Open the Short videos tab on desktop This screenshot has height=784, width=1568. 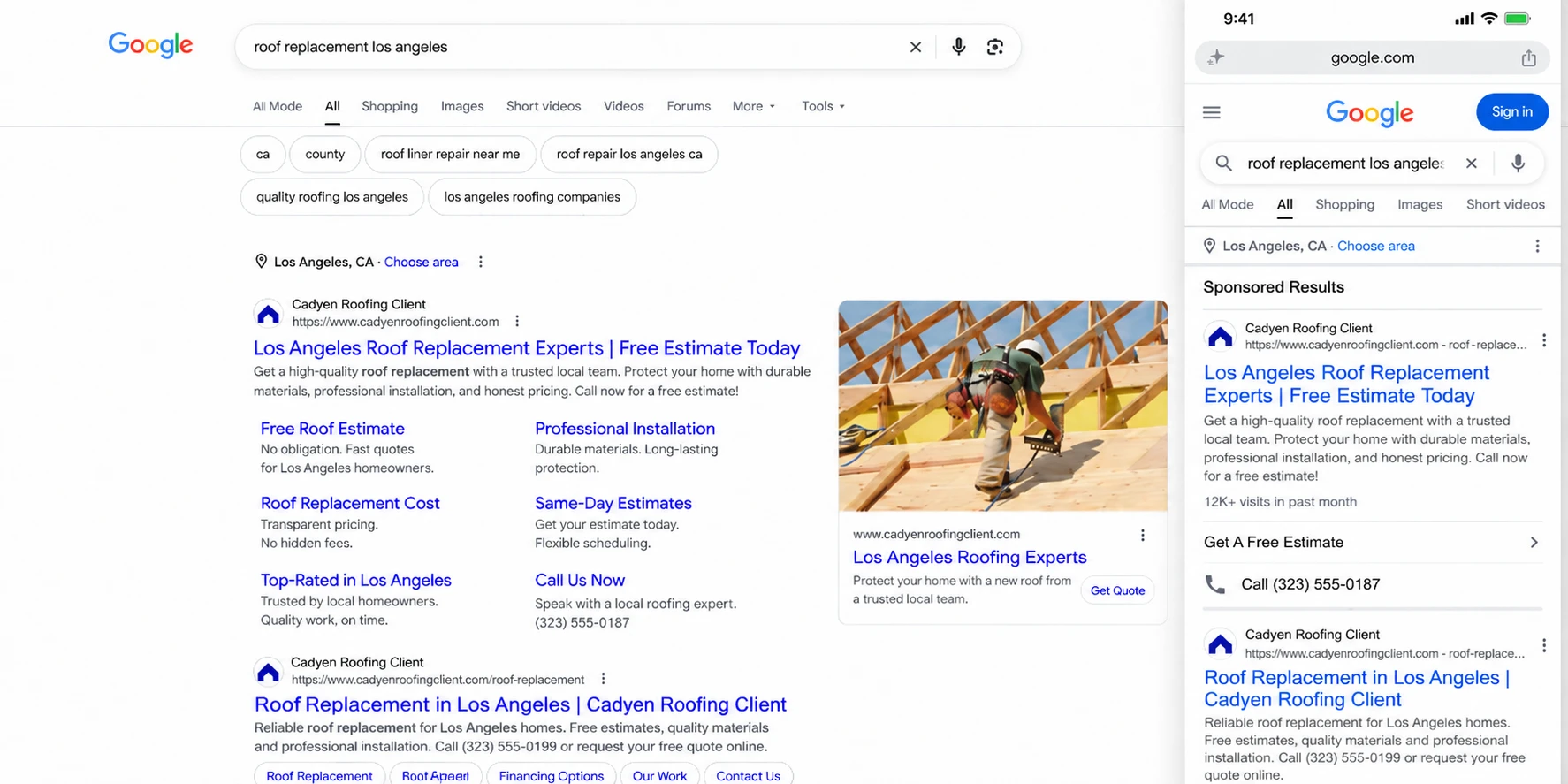pyautogui.click(x=544, y=106)
